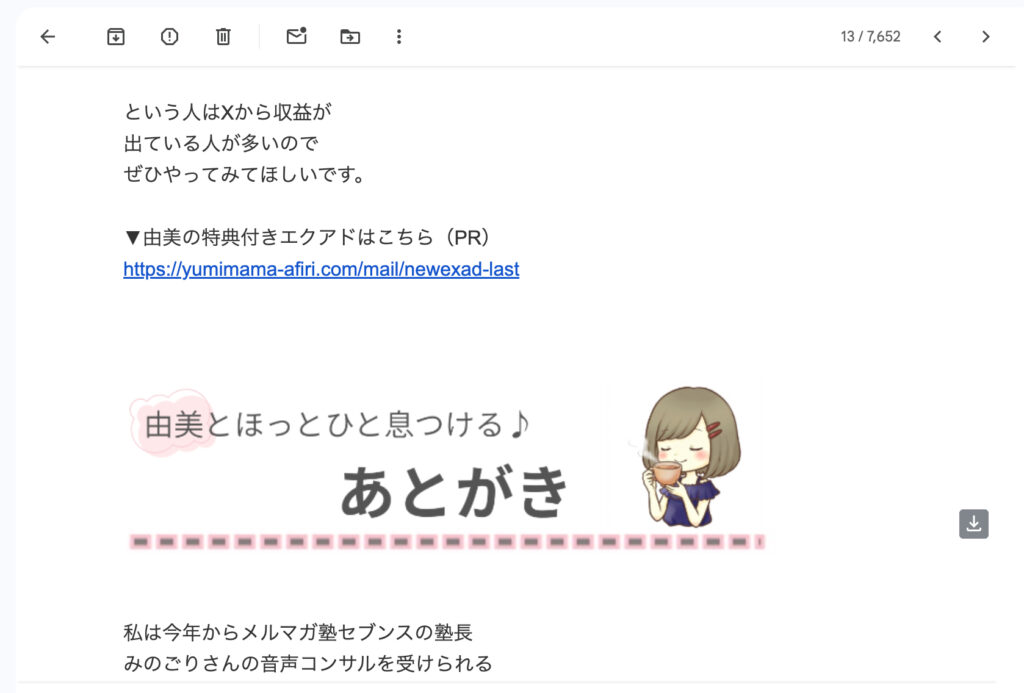Open the Move to folder icon

(350, 37)
